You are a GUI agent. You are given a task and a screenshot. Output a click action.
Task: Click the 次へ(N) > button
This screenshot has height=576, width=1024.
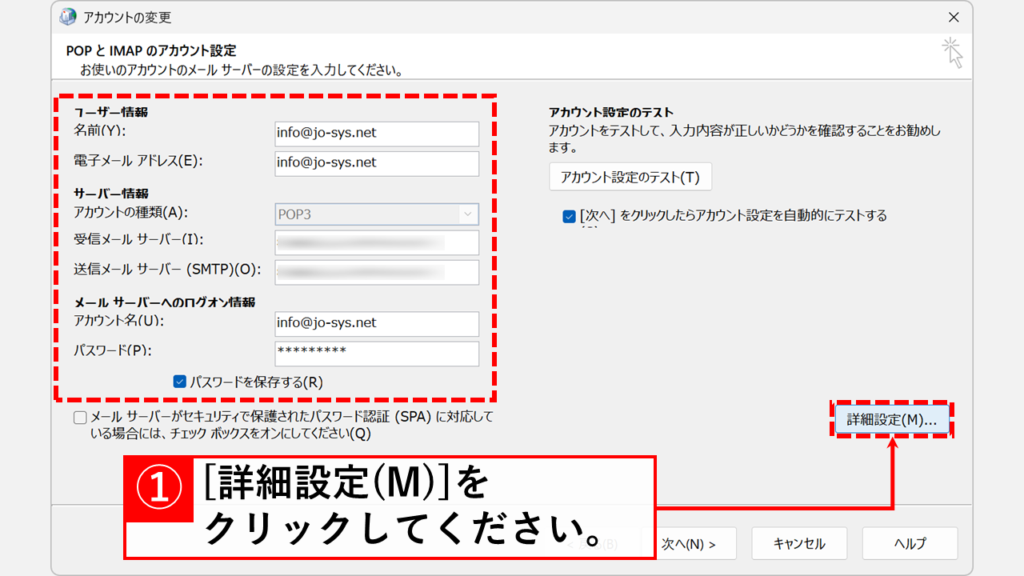689,543
